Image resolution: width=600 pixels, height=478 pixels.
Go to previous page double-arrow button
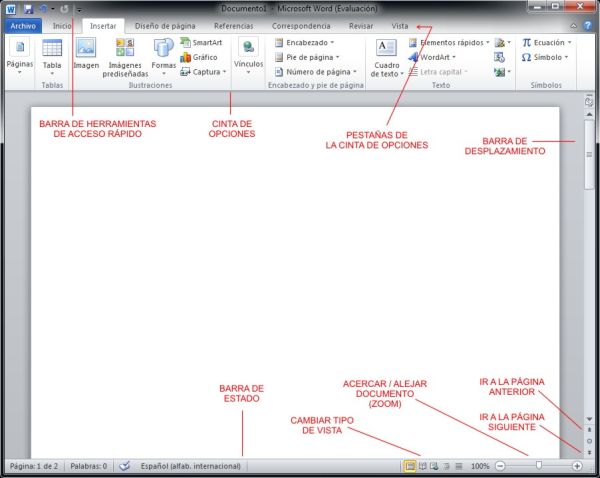click(589, 430)
